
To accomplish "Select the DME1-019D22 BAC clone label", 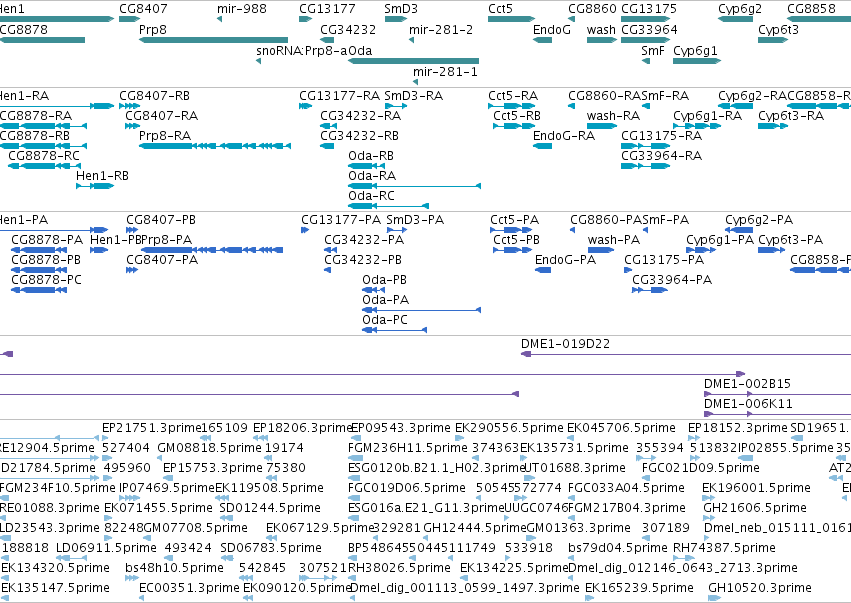I will (565, 345).
